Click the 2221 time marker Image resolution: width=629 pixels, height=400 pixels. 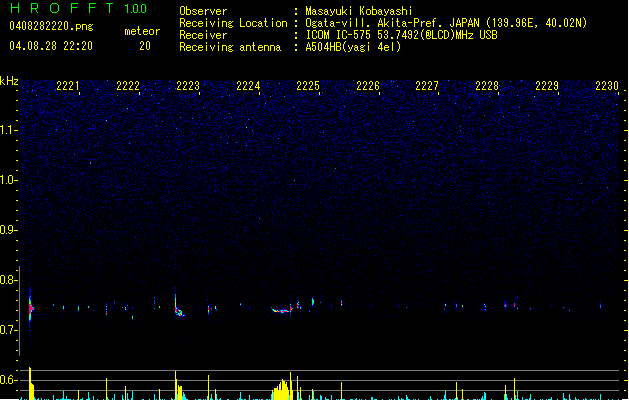(x=68, y=86)
